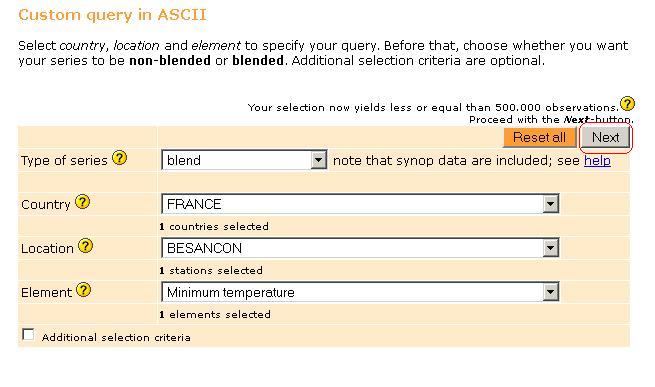This screenshot has width=655, height=387.
Task: Show help for the Location field
Action: 86,246
